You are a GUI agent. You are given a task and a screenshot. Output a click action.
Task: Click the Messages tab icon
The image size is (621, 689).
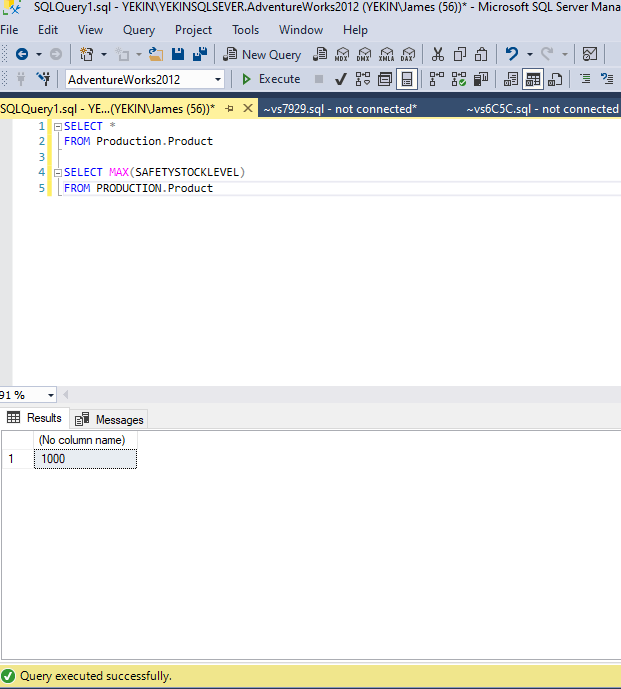(82, 420)
